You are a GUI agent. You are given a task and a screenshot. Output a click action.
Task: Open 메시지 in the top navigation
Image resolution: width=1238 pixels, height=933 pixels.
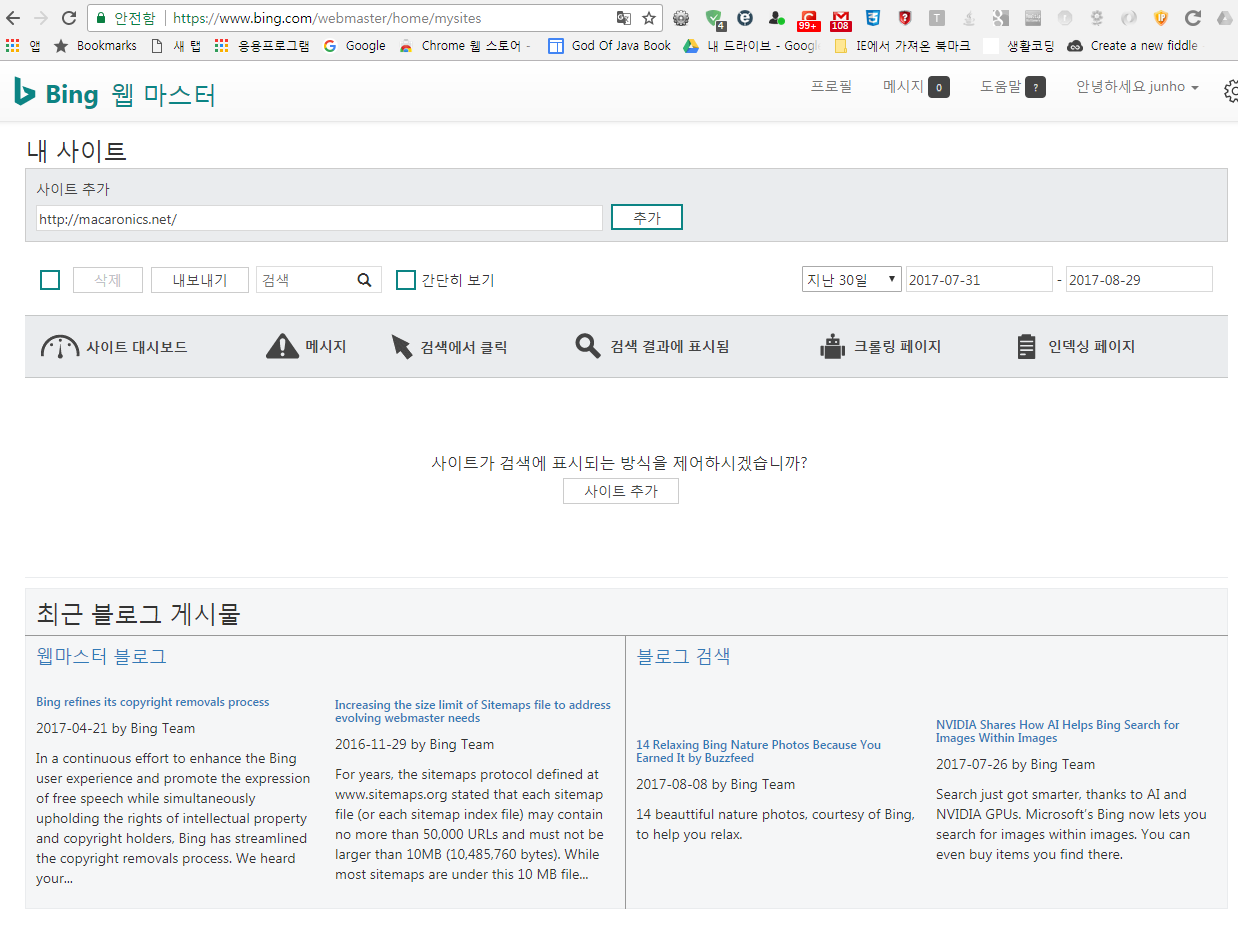(x=903, y=87)
